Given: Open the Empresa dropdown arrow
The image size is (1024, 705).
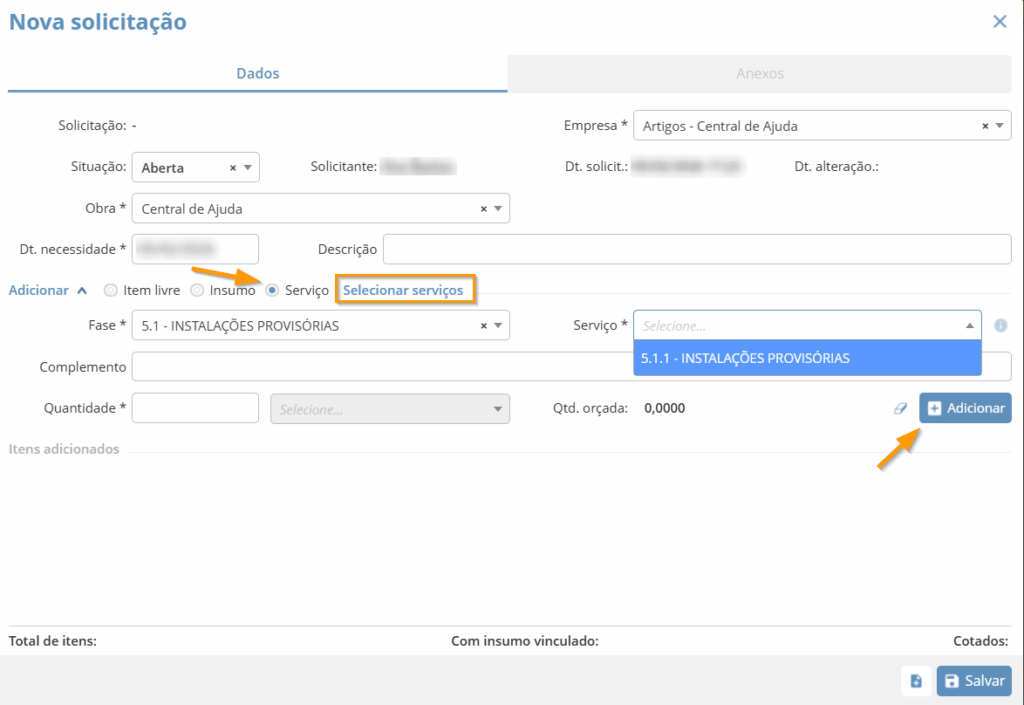Looking at the screenshot, I should (999, 126).
